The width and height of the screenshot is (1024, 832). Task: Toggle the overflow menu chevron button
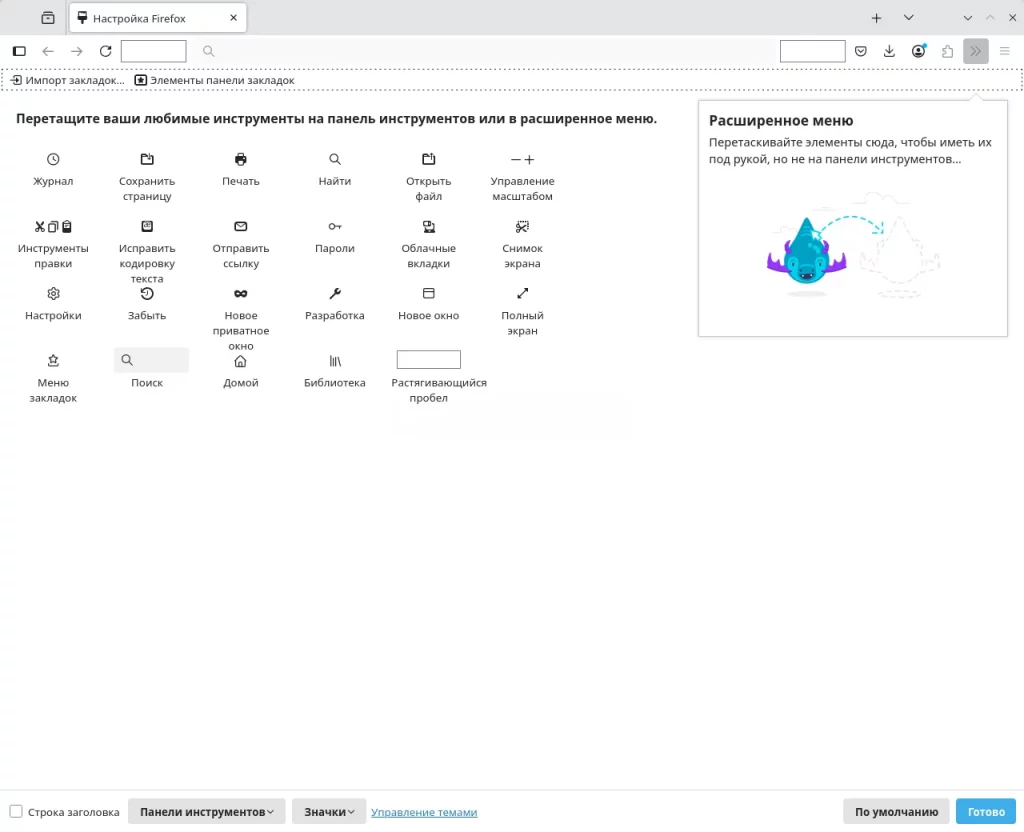click(x=976, y=51)
